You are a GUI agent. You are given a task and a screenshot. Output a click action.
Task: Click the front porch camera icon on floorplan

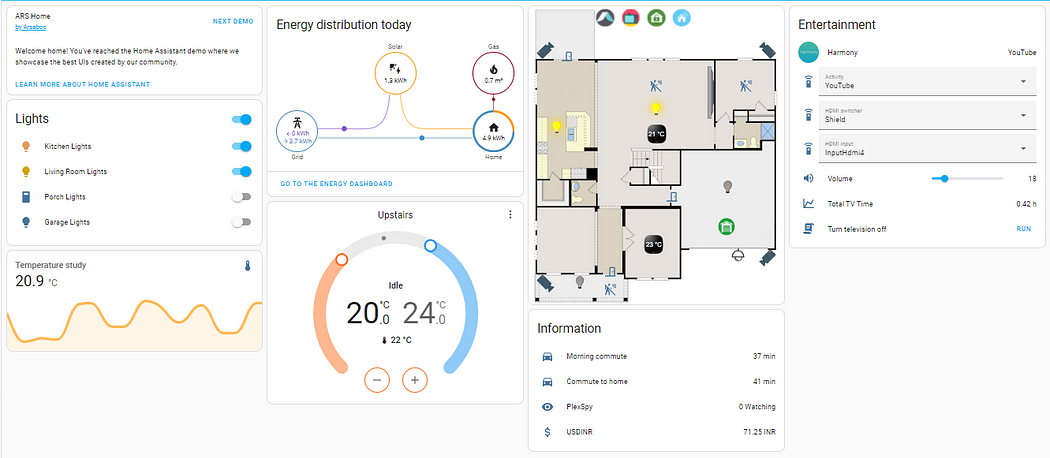point(545,283)
